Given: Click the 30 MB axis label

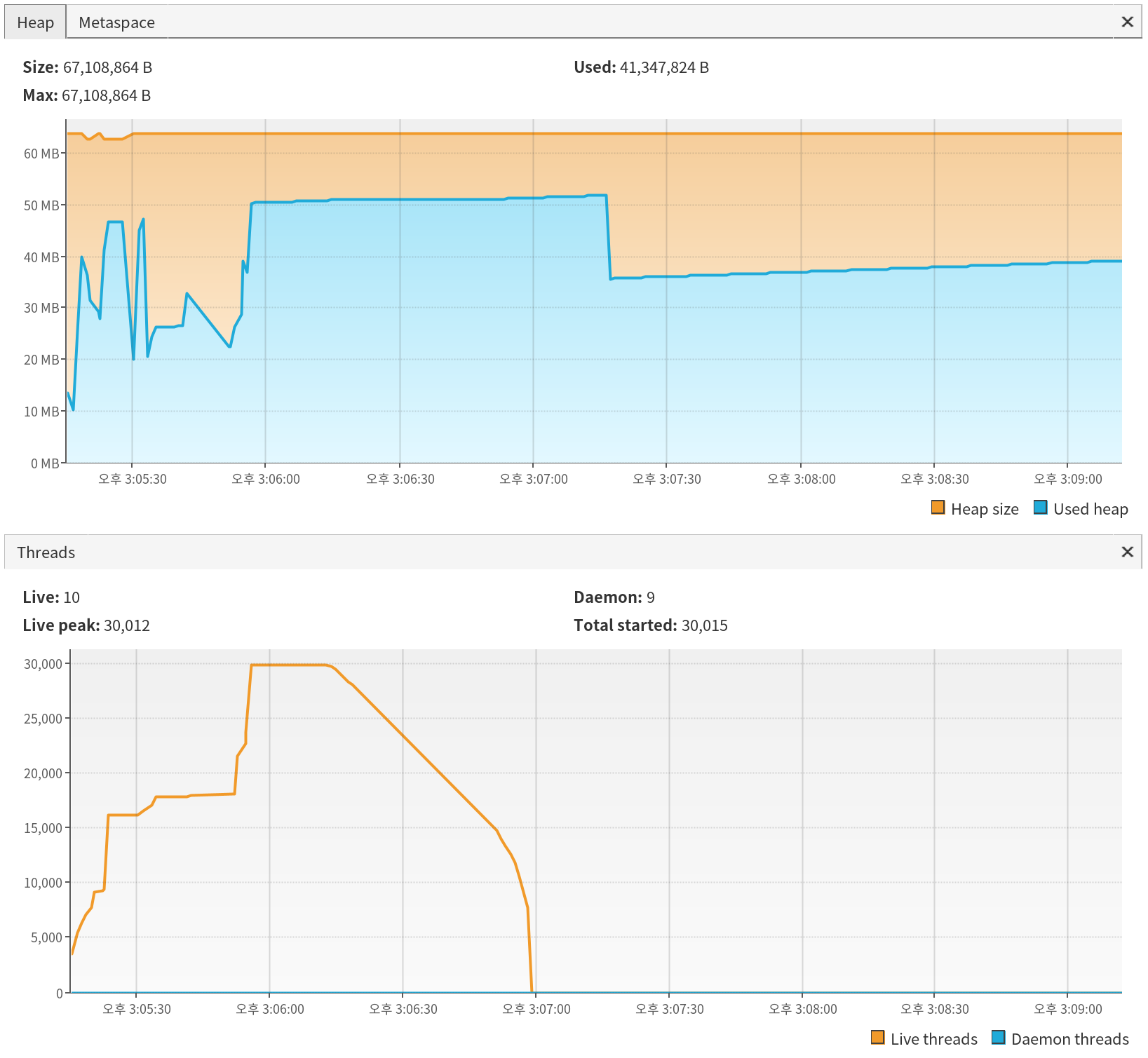Looking at the screenshot, I should (41, 308).
